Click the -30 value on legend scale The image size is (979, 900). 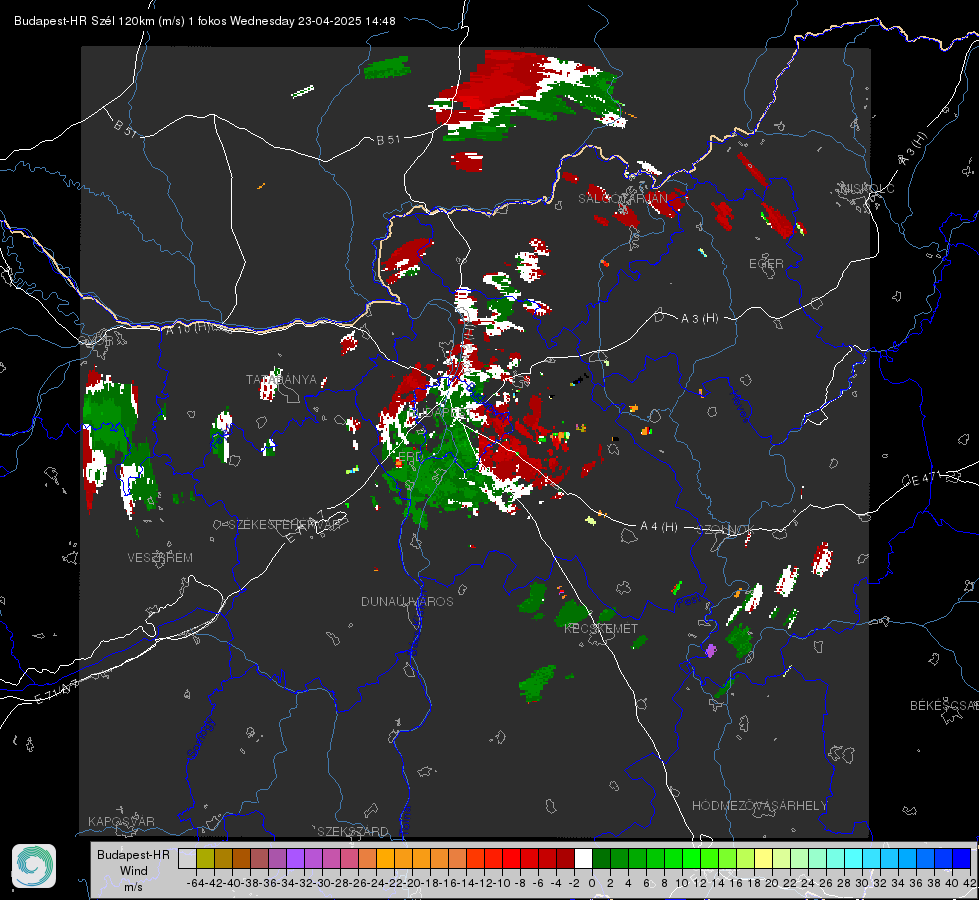pyautogui.click(x=323, y=883)
